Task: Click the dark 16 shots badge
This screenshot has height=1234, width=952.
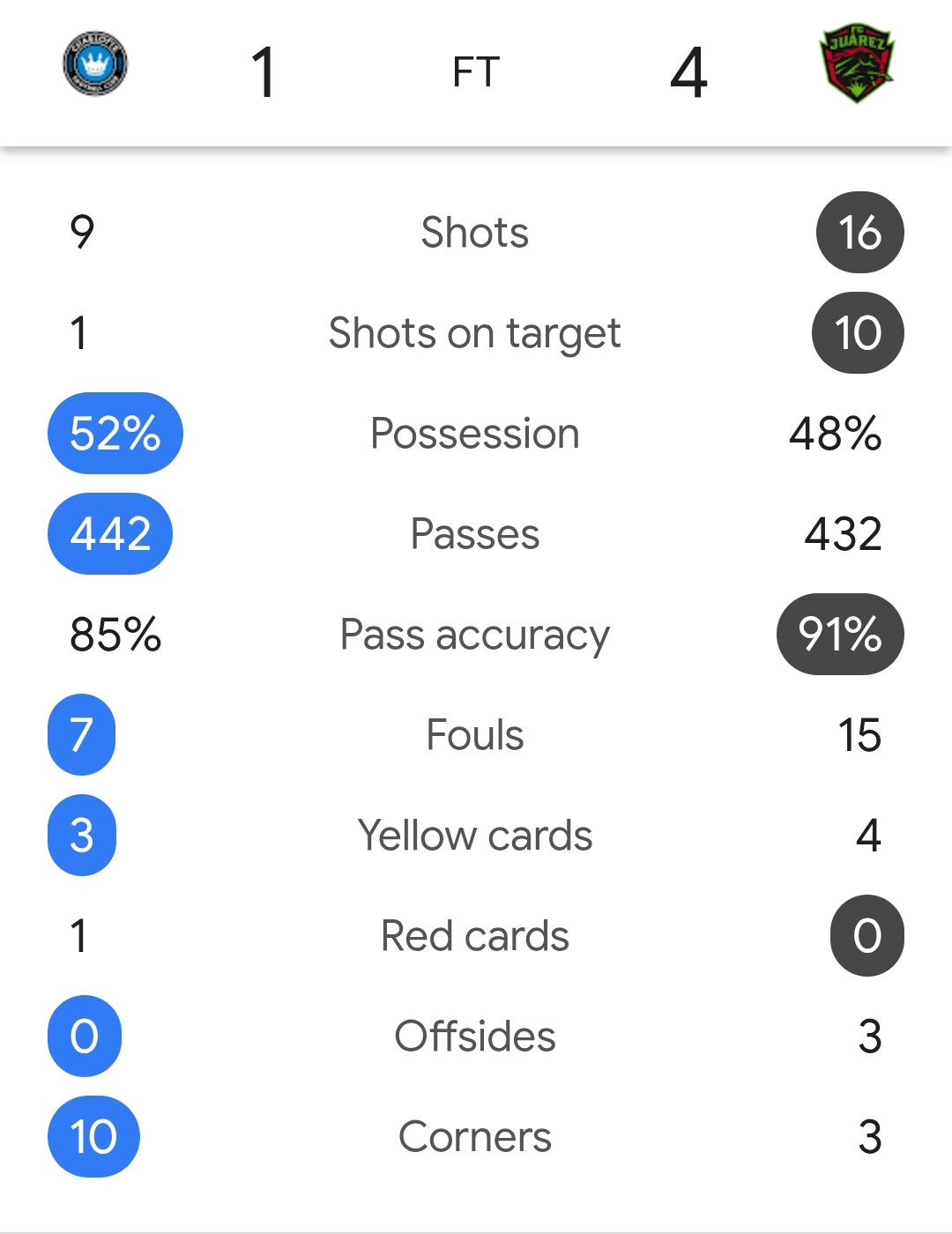Action: pos(860,233)
